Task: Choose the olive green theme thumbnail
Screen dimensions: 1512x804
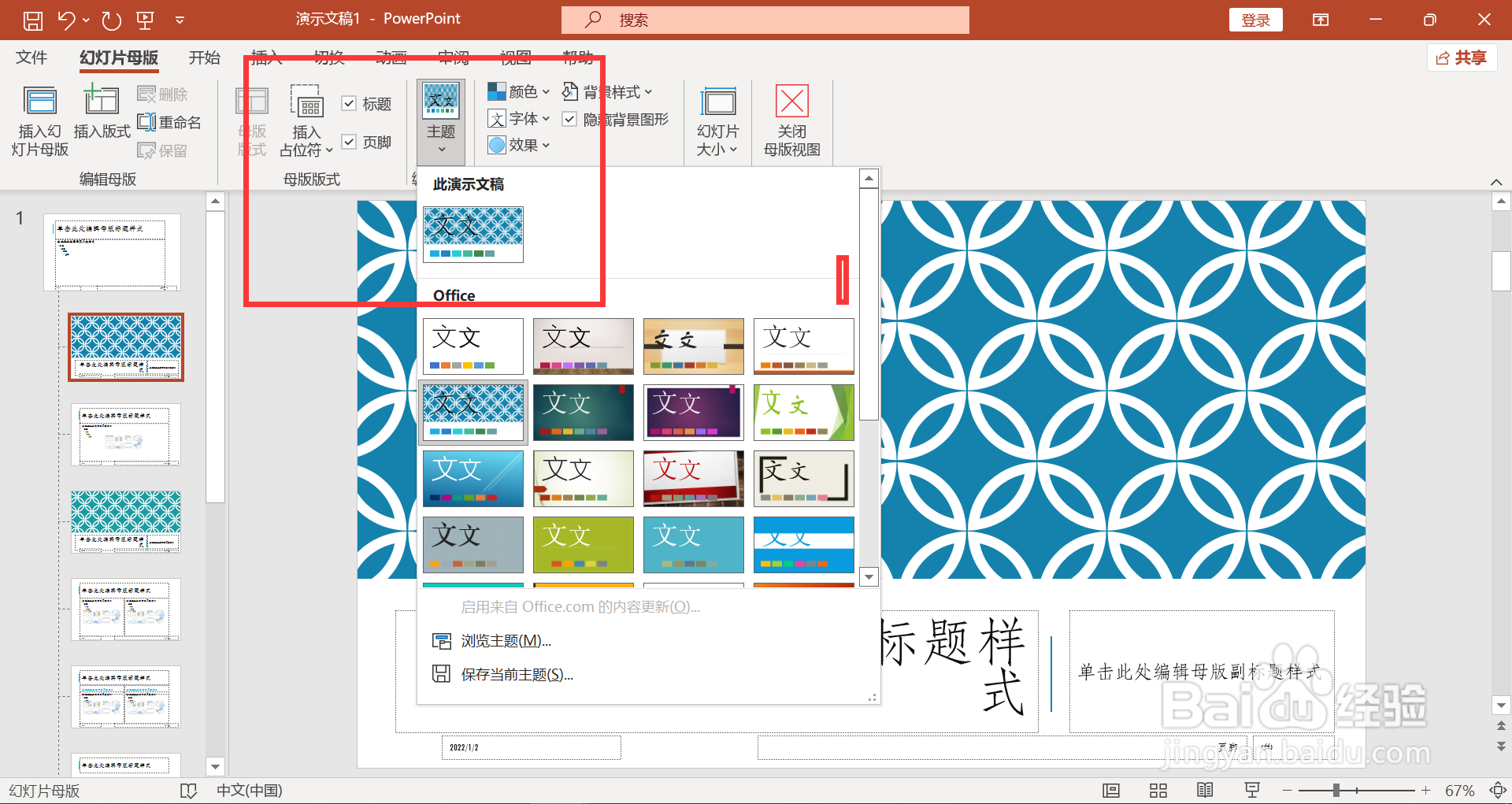Action: coord(584,545)
